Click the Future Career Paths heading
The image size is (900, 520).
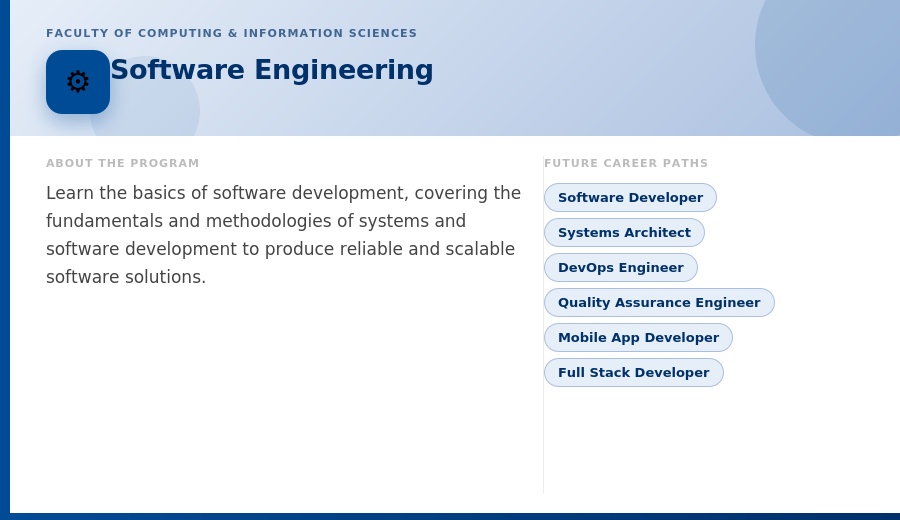(626, 163)
